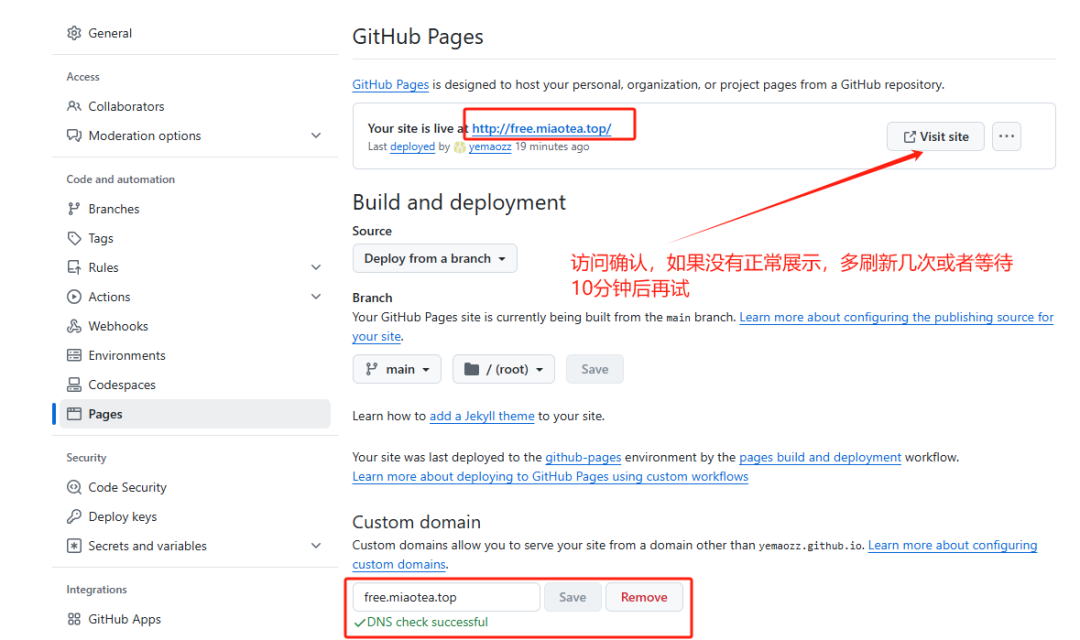This screenshot has height=640, width=1080.
Task: Expand the Actions section chevron
Action: [x=316, y=297]
